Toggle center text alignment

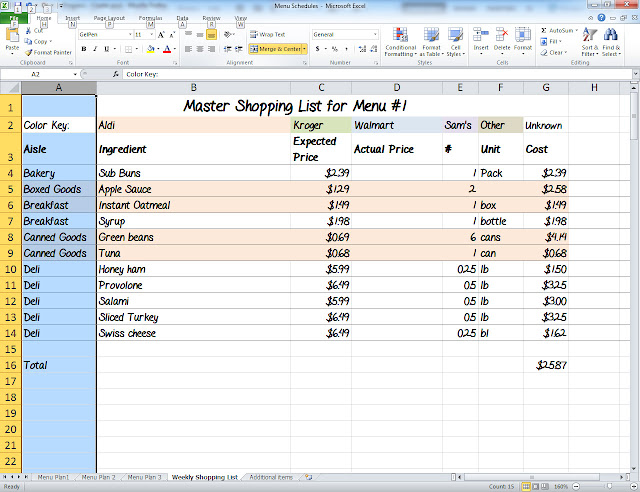[x=200, y=49]
